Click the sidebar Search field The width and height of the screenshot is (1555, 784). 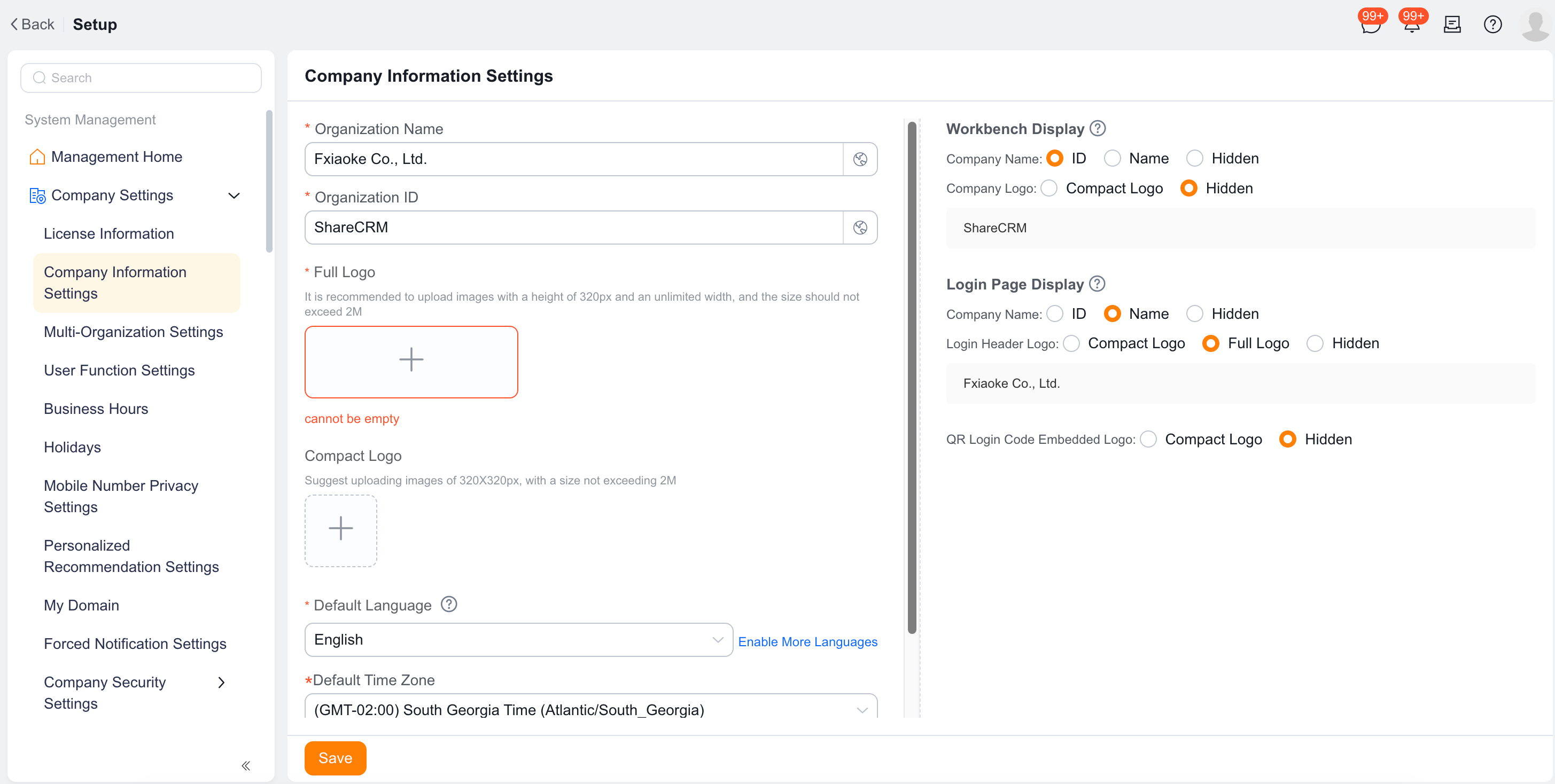coord(141,78)
